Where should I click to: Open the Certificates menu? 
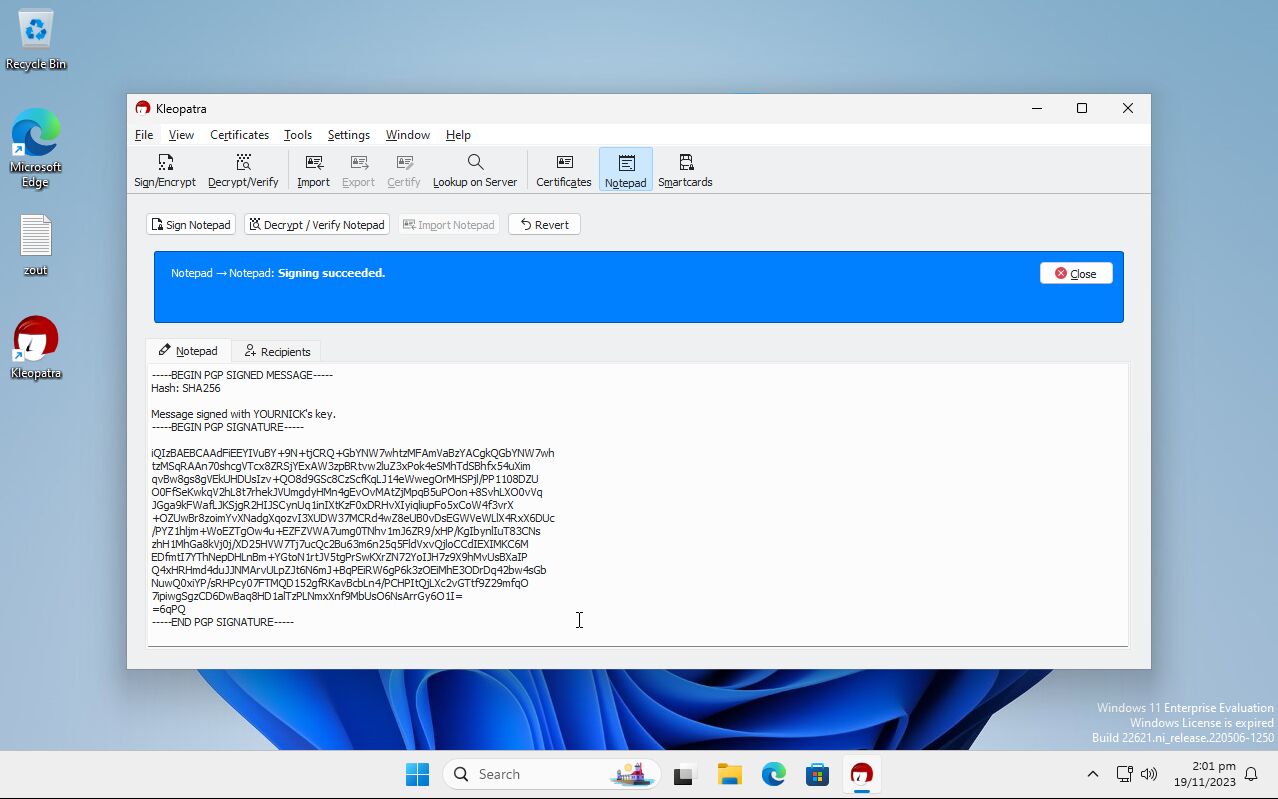pyautogui.click(x=239, y=135)
